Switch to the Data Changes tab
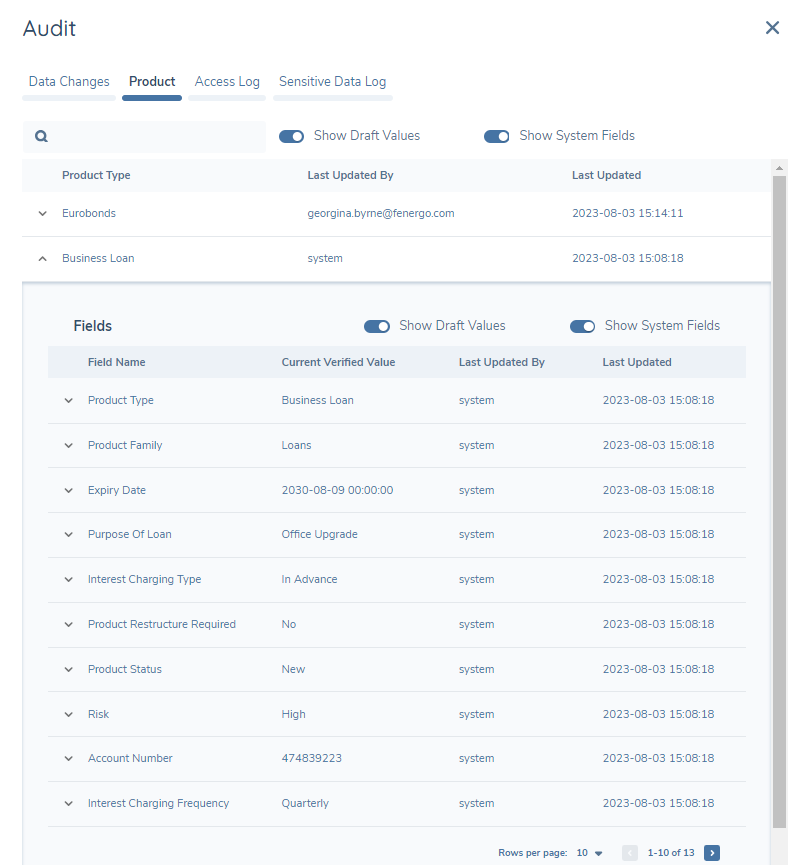 (x=69, y=82)
